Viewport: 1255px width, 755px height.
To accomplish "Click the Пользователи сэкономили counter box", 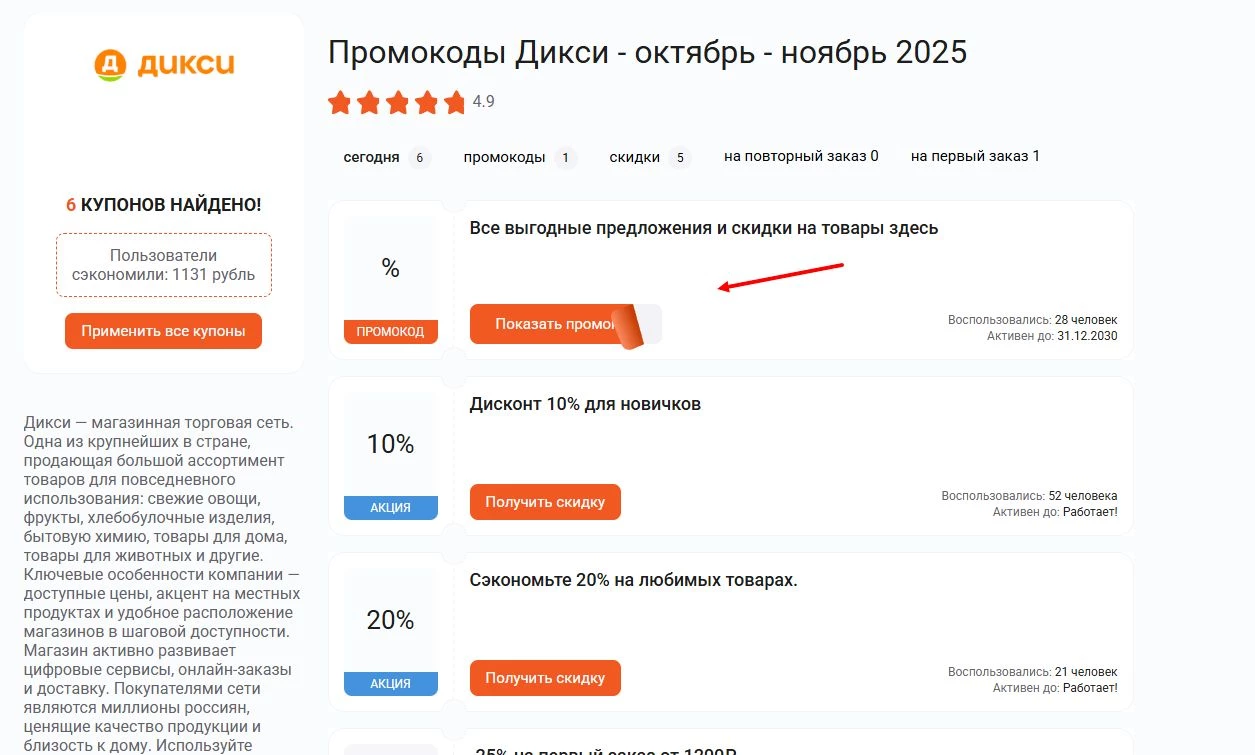I will click(x=163, y=264).
